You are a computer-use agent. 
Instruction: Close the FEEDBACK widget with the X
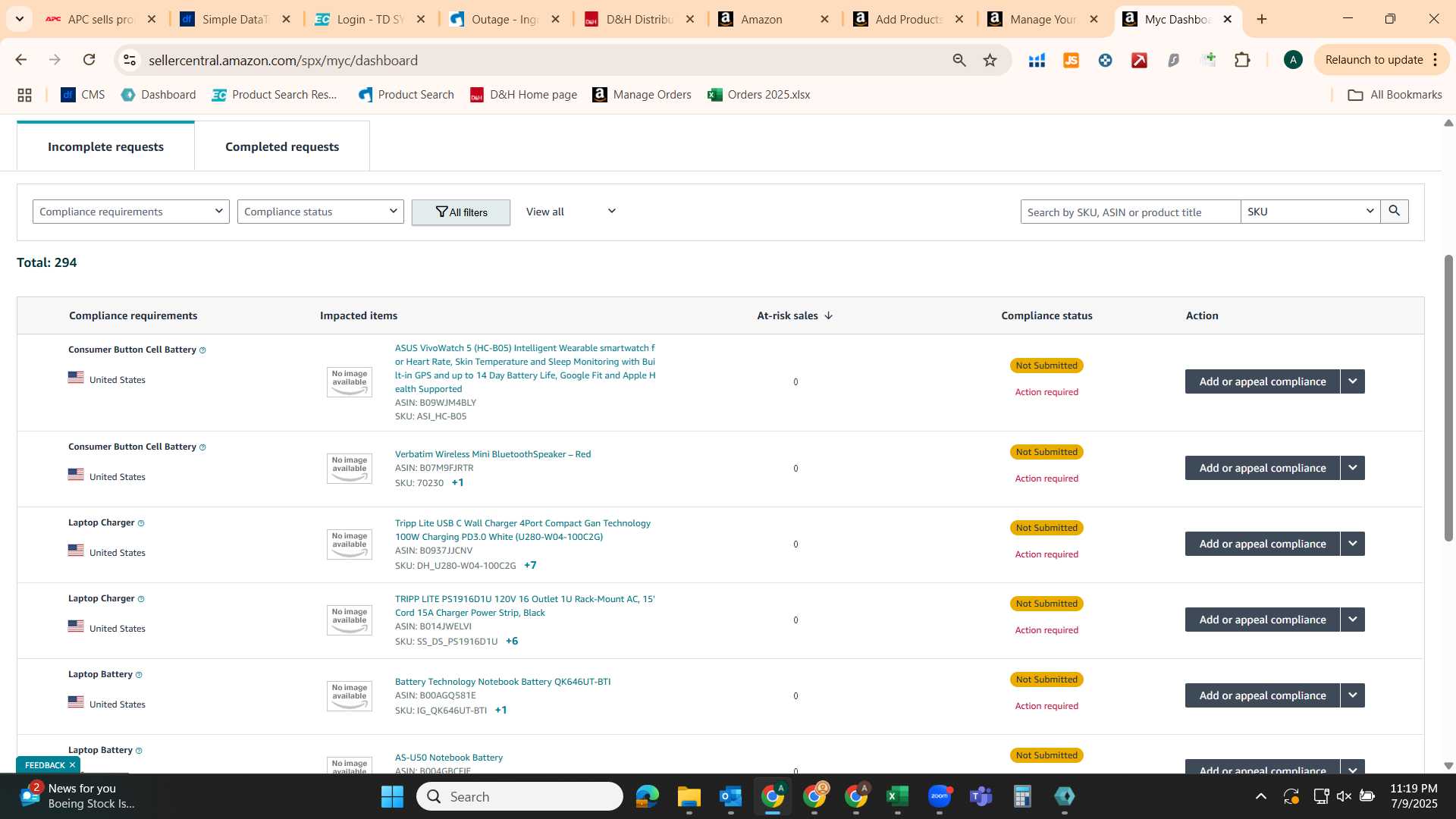[72, 765]
